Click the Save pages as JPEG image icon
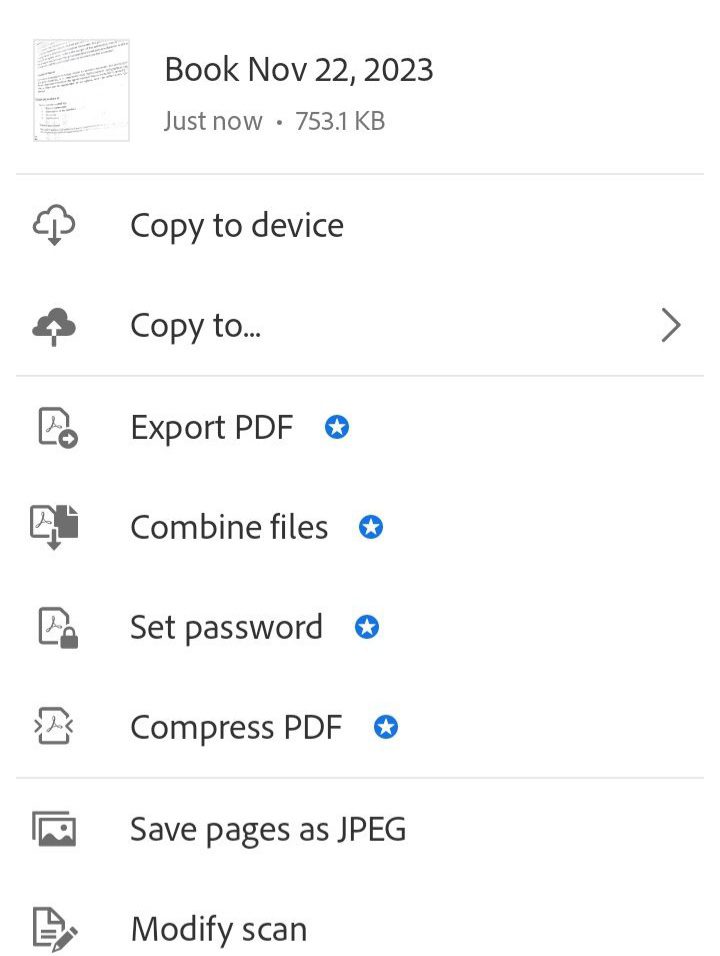The width and height of the screenshot is (720, 956). point(54,829)
